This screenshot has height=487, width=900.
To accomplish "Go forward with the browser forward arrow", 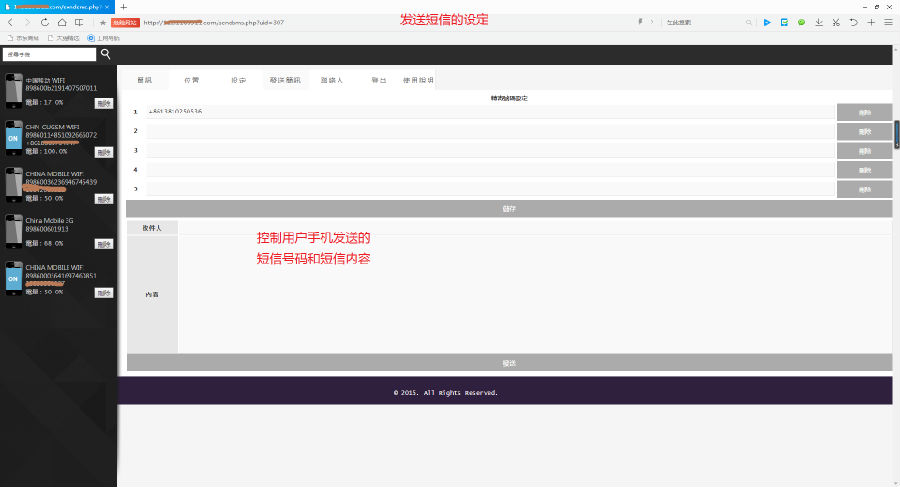I will click(27, 22).
